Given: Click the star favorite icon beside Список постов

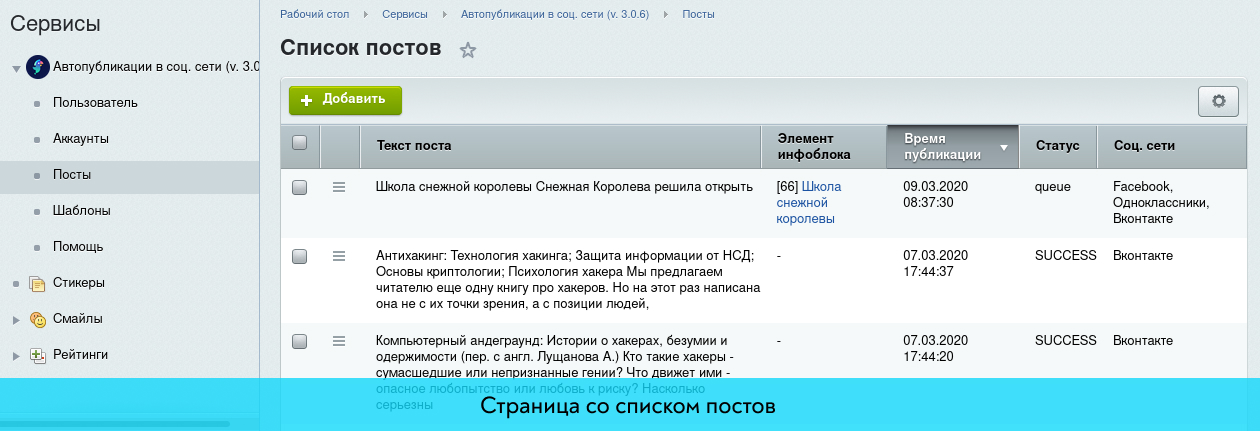Looking at the screenshot, I should pos(468,50).
